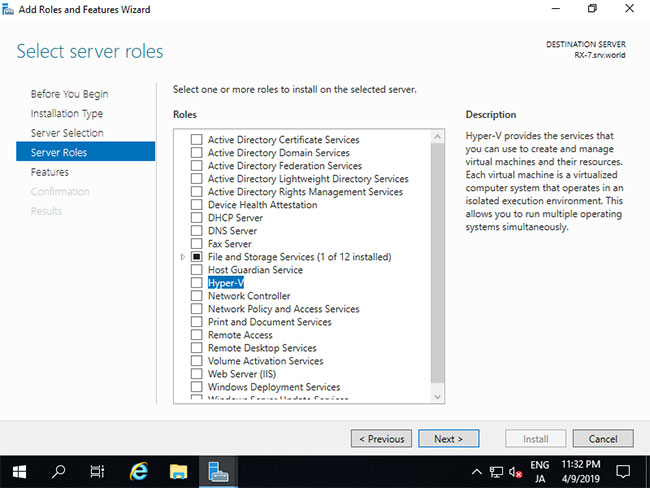Image resolution: width=650 pixels, height=488 pixels.
Task: Click the wizard title bar icon
Action: [7, 9]
